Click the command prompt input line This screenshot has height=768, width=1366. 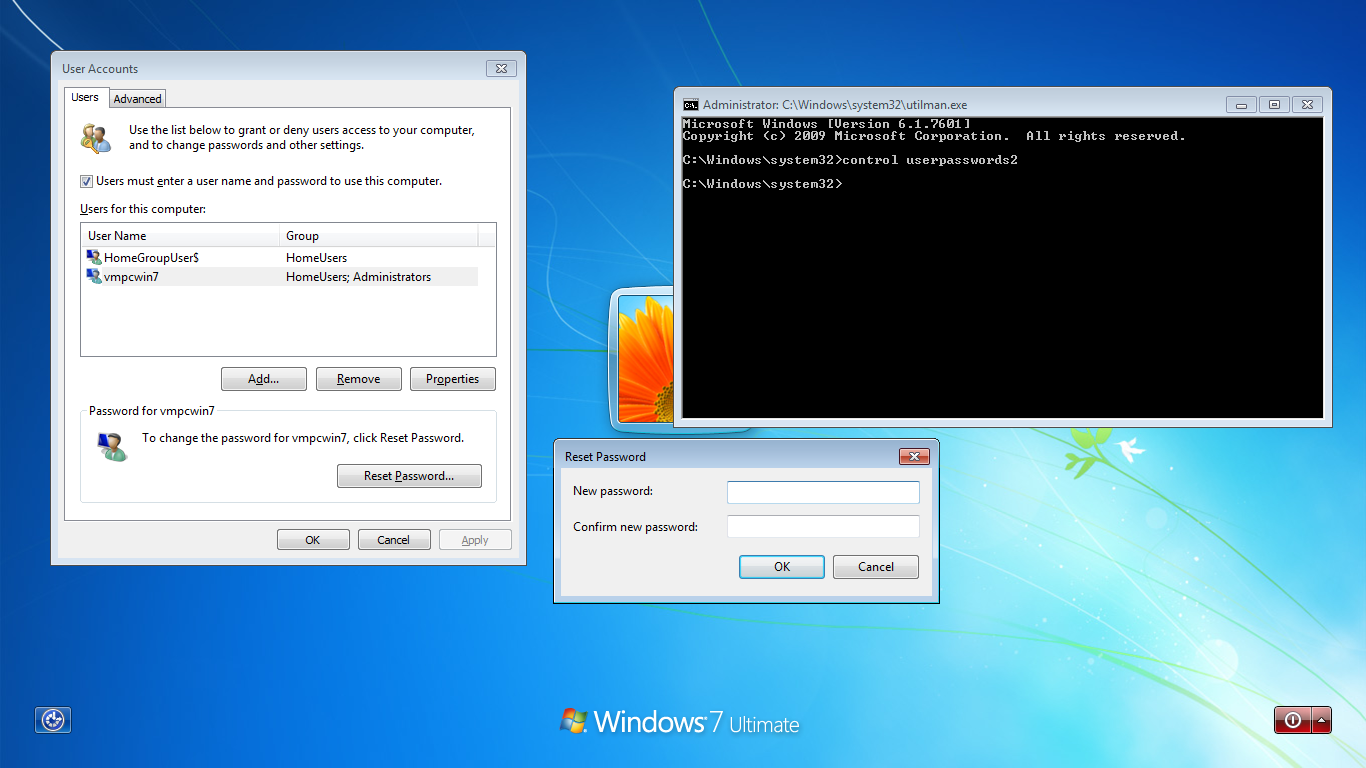pyautogui.click(x=763, y=184)
